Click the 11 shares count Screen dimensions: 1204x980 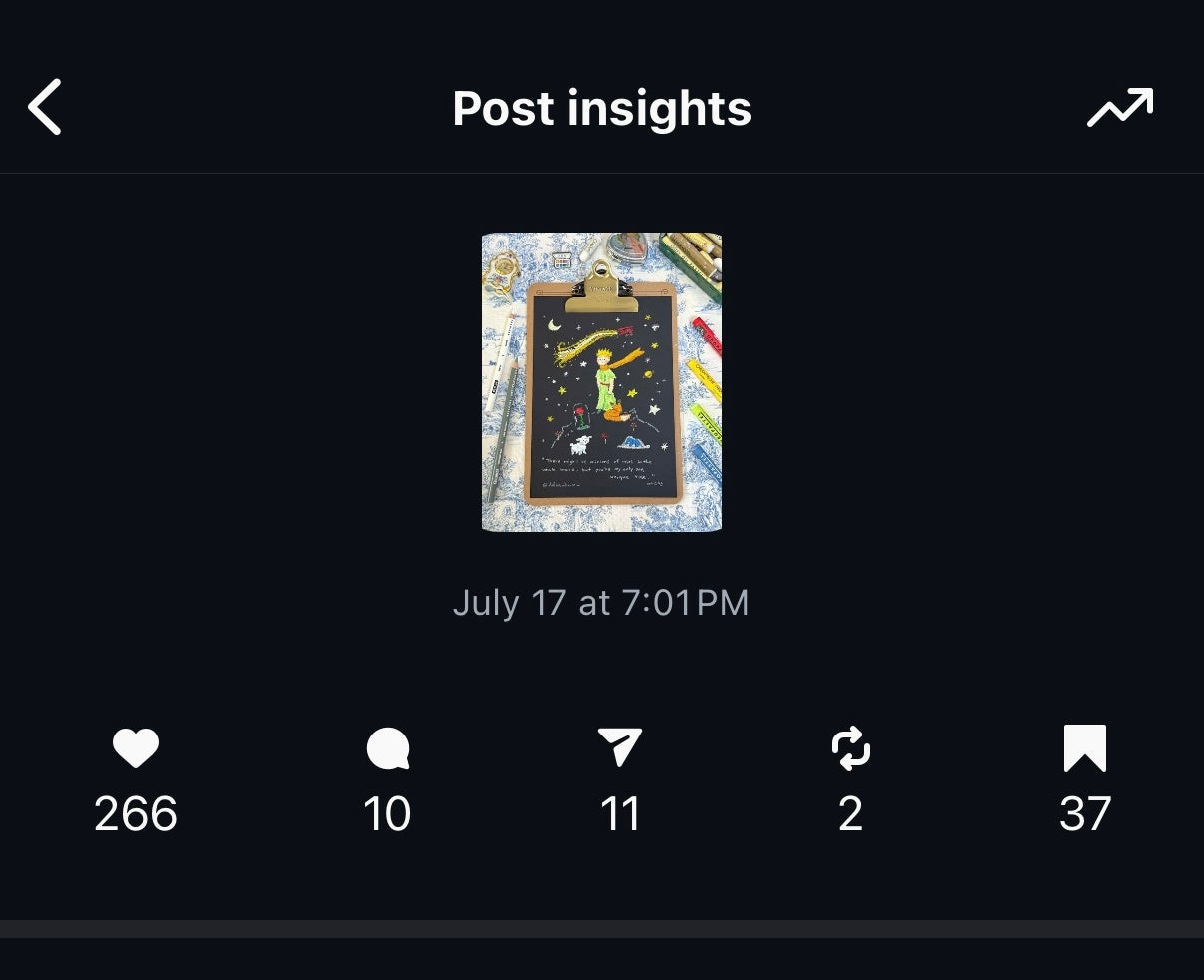pos(619,814)
